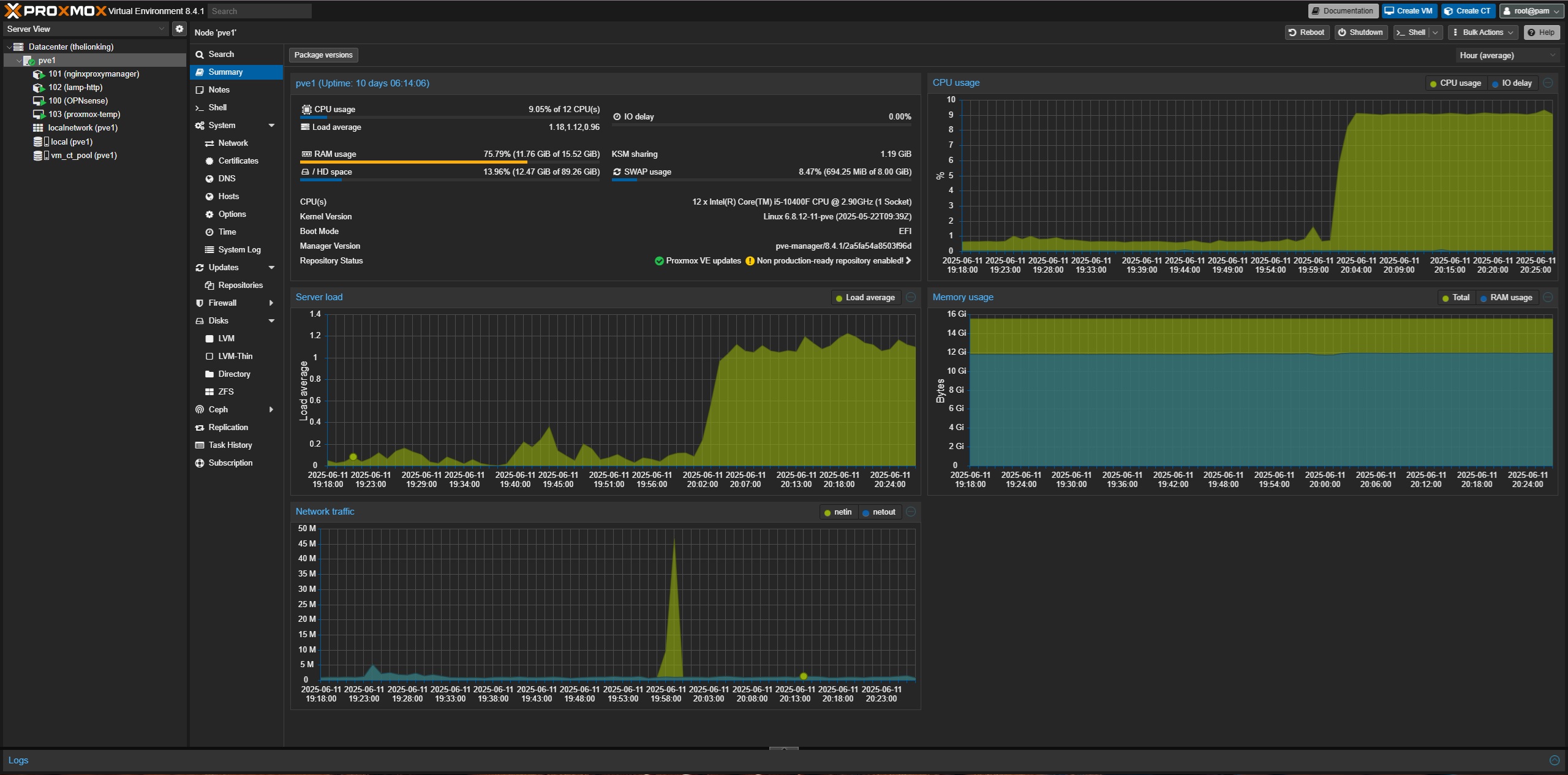The width and height of the screenshot is (1568, 775).
Task: Toggle netin legend series
Action: (838, 512)
